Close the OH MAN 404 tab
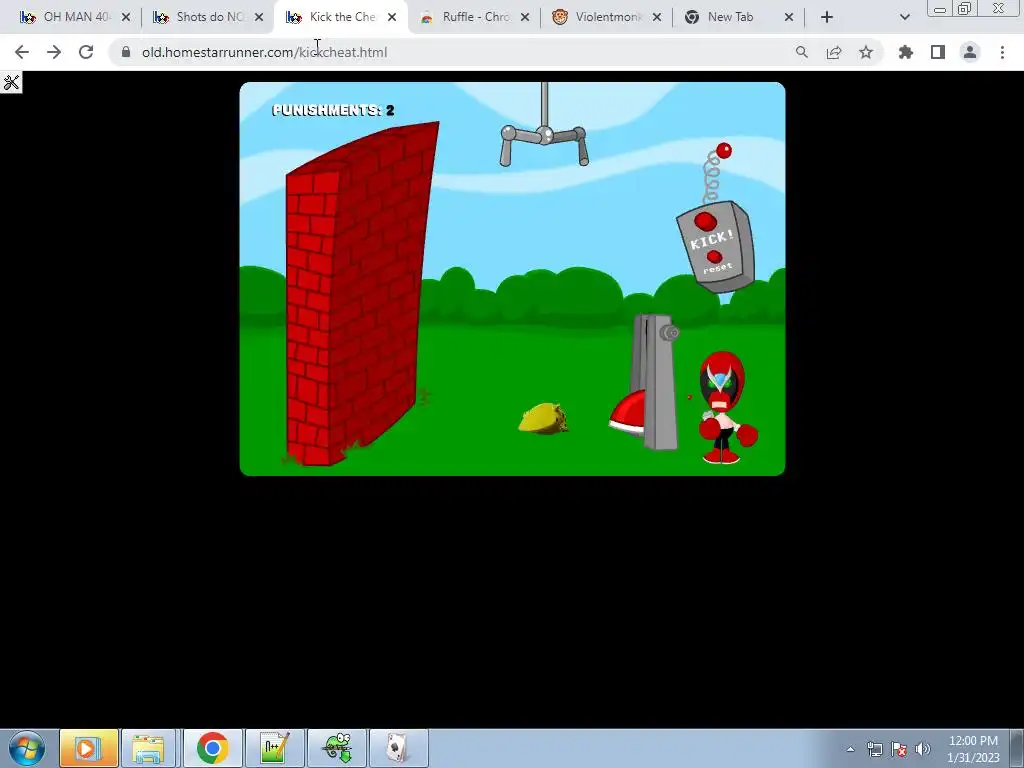 point(126,17)
